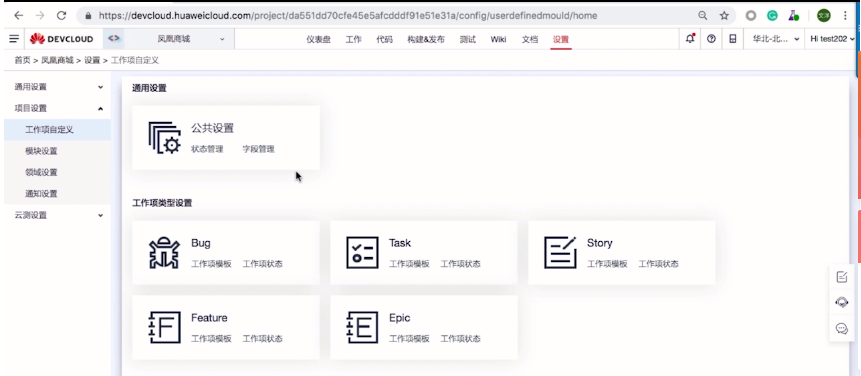Click the browser forward arrow
Image resolution: width=861 pixels, height=376 pixels.
tap(40, 15)
